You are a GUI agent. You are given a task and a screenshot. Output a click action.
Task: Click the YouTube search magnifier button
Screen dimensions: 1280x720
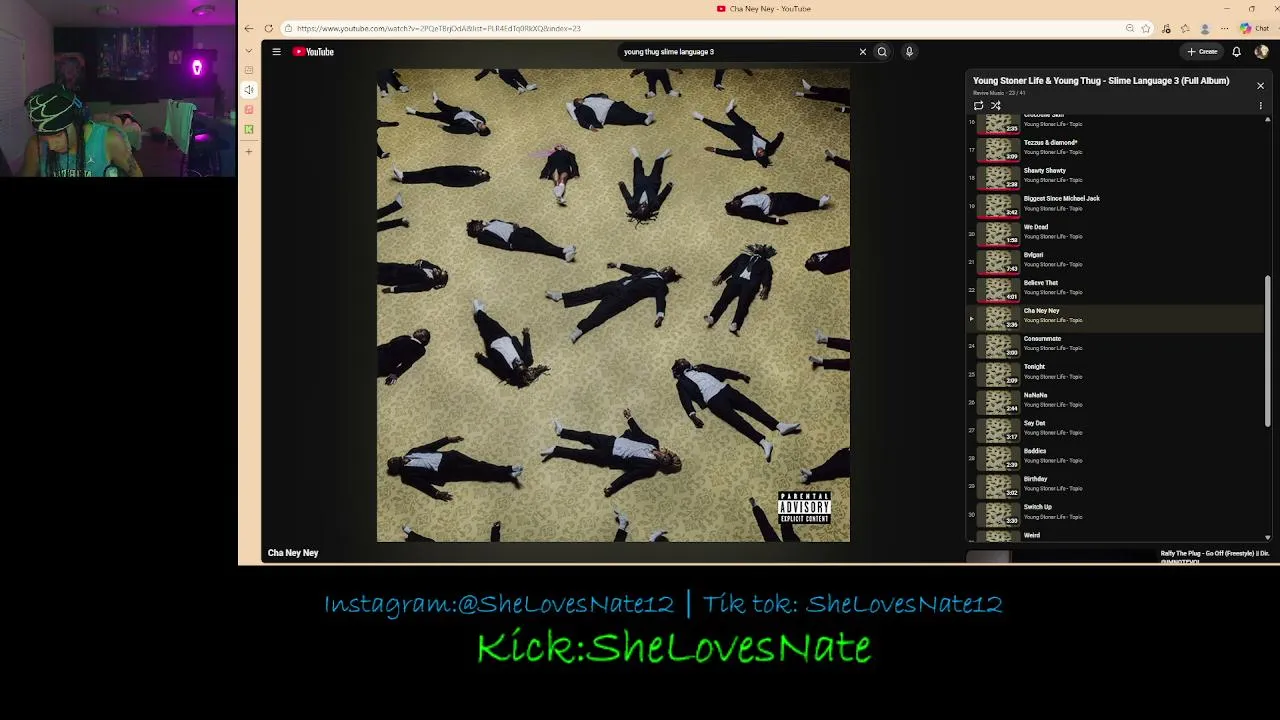(882, 52)
